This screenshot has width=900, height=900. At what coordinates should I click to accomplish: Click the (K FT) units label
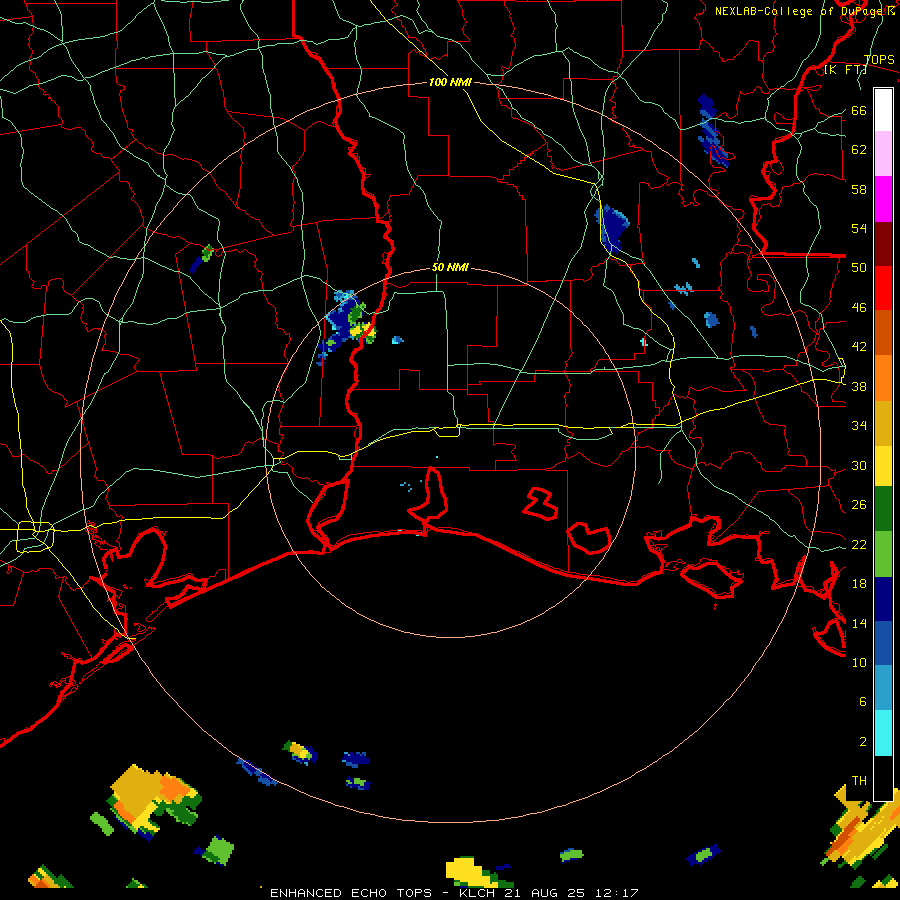[x=845, y=70]
